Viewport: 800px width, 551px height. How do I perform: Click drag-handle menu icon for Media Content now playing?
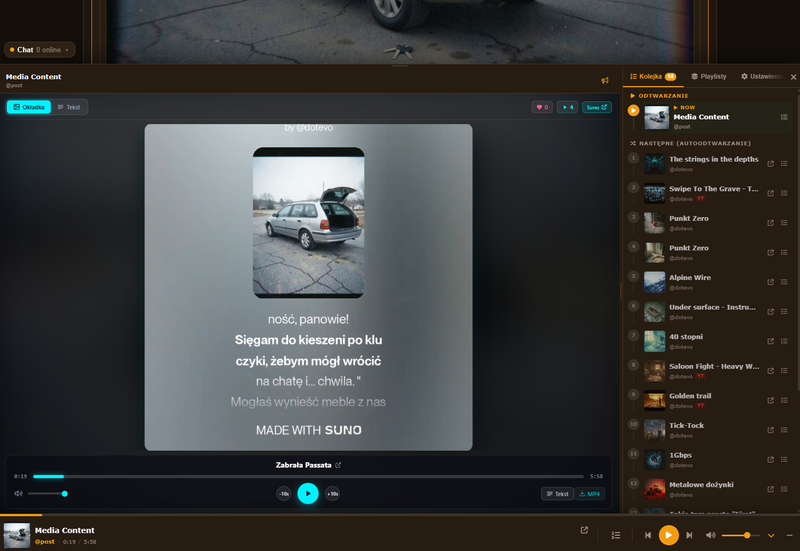click(x=784, y=117)
